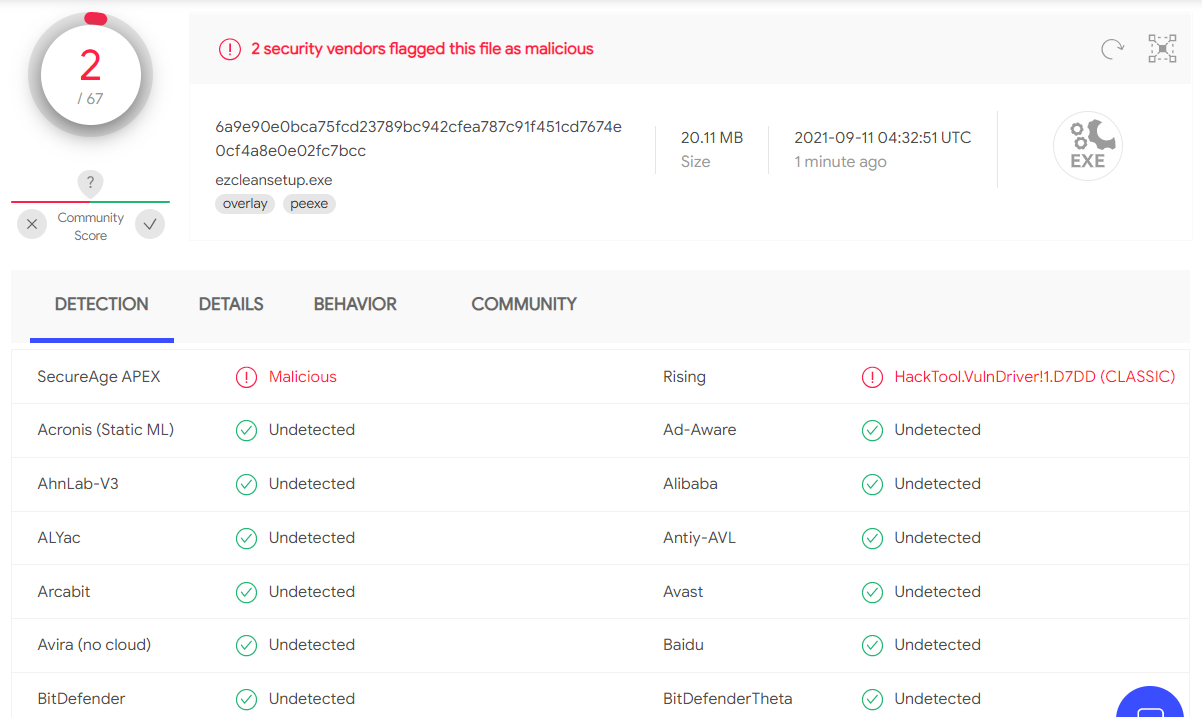The image size is (1202, 717).
Task: Click the red alert icon in banner
Action: [230, 49]
